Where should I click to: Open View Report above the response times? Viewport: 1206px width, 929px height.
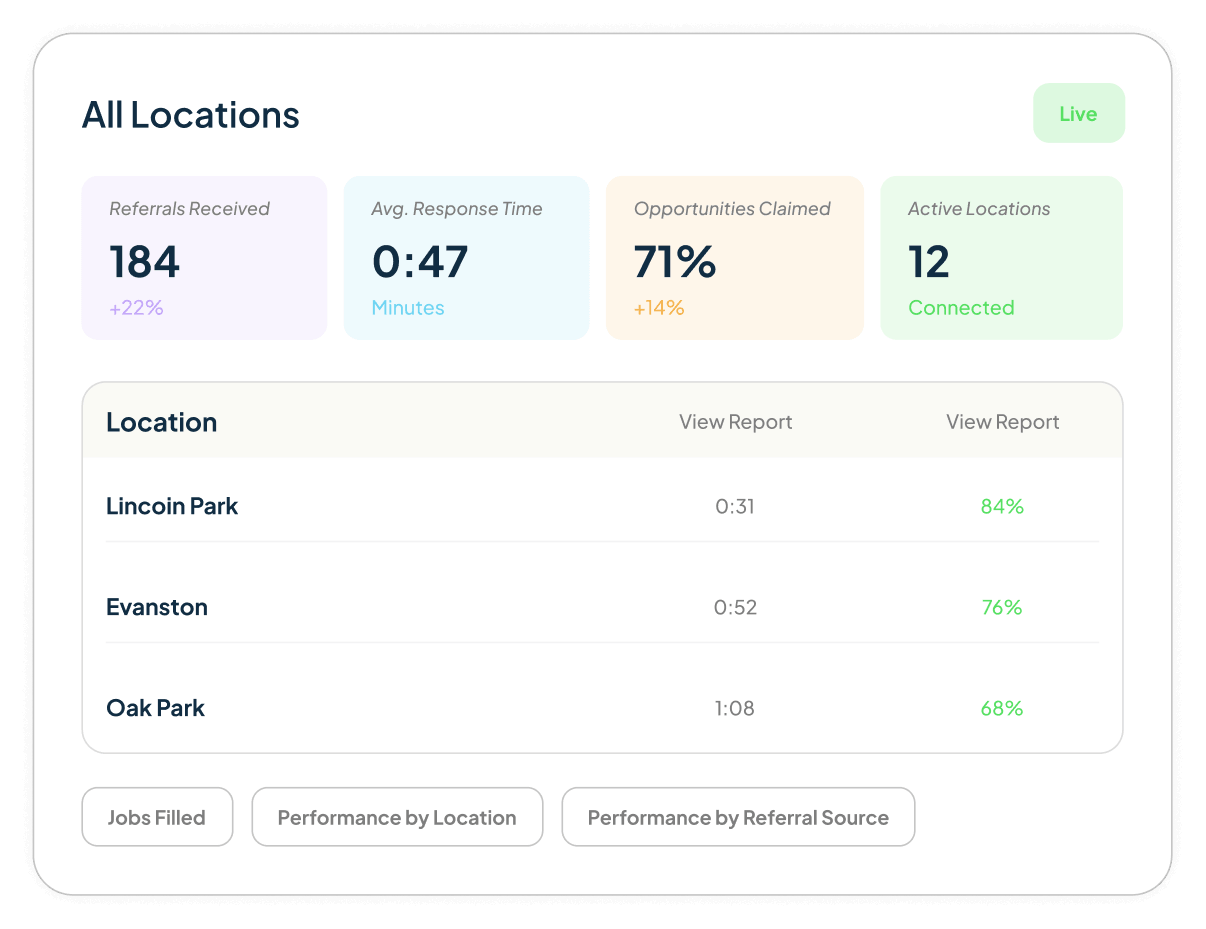tap(736, 422)
